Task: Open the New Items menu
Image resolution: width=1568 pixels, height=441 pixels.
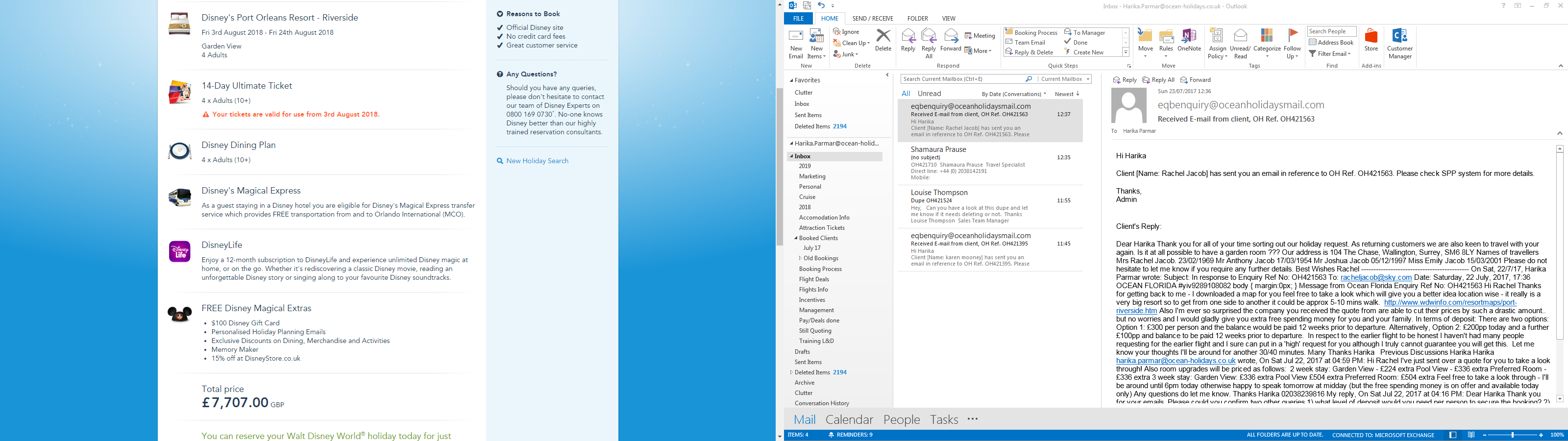Action: [816, 44]
